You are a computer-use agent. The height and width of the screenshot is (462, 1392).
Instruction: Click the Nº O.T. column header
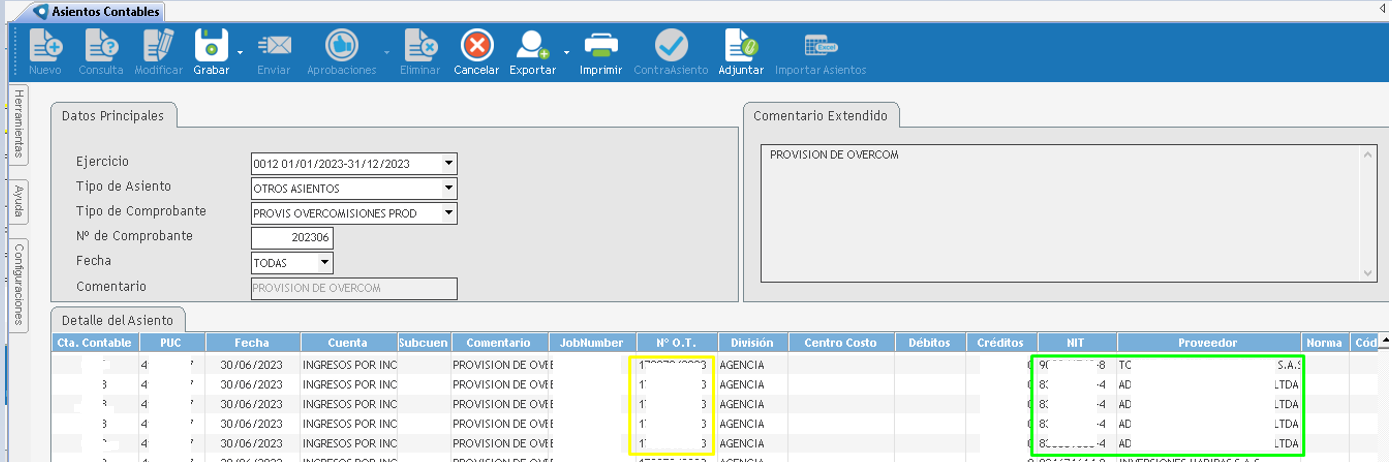point(675,343)
